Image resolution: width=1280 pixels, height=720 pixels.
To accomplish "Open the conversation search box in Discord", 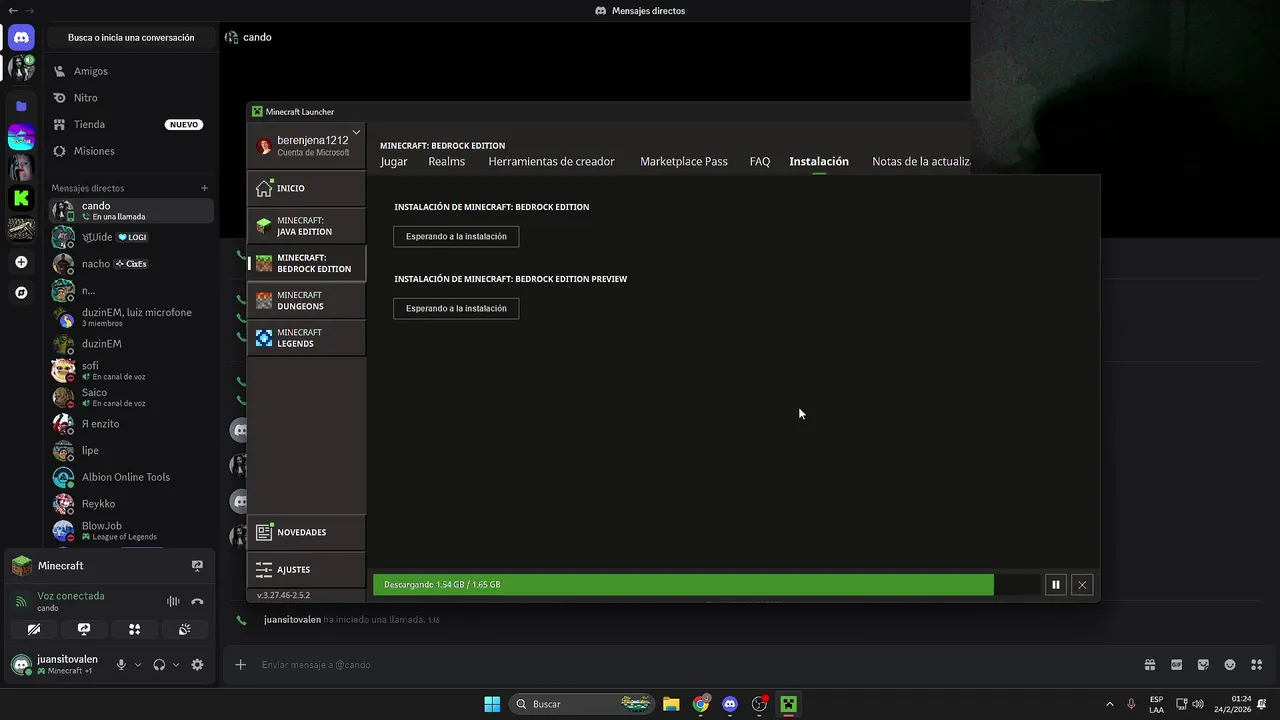I will coord(131,37).
